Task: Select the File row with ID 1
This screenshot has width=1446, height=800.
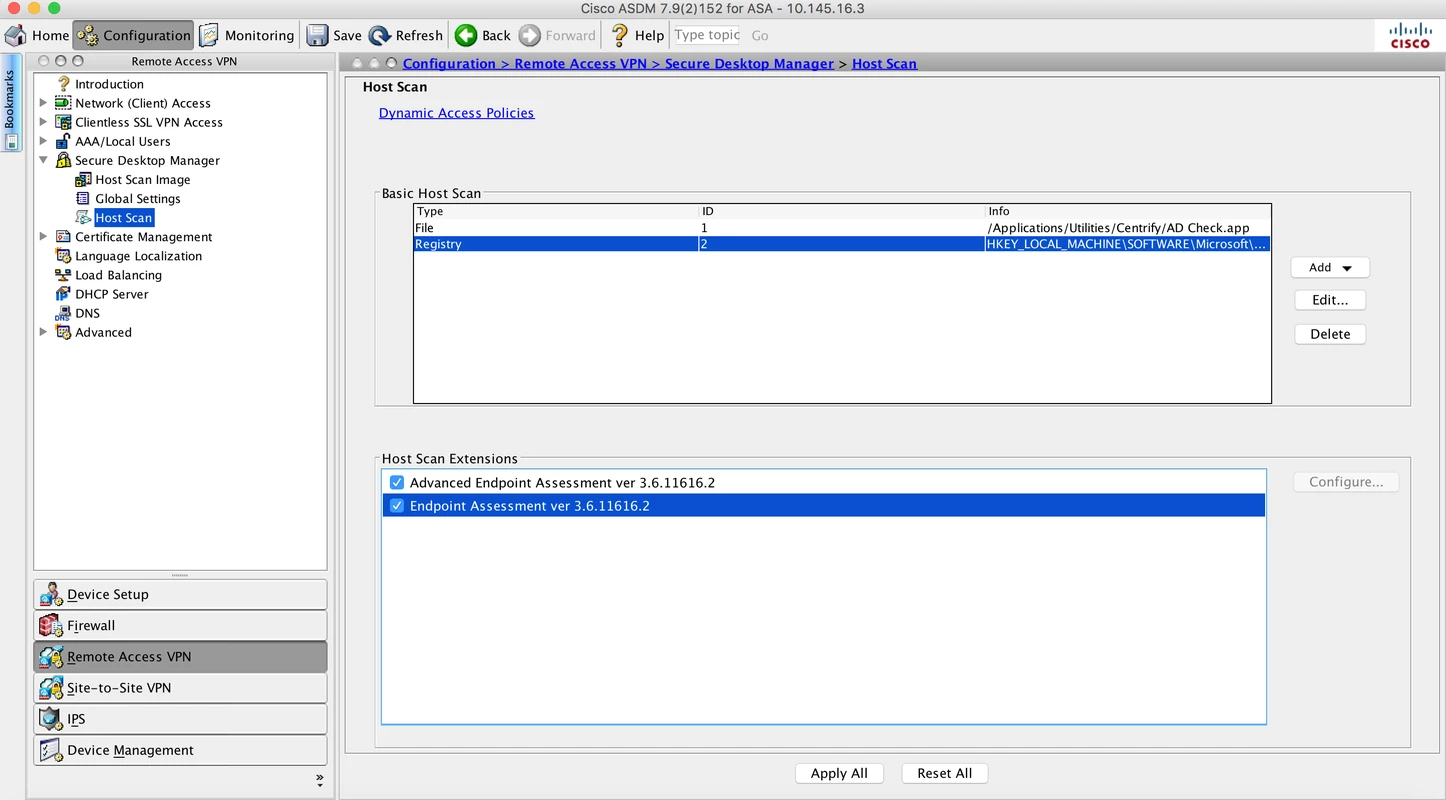Action: 842,228
